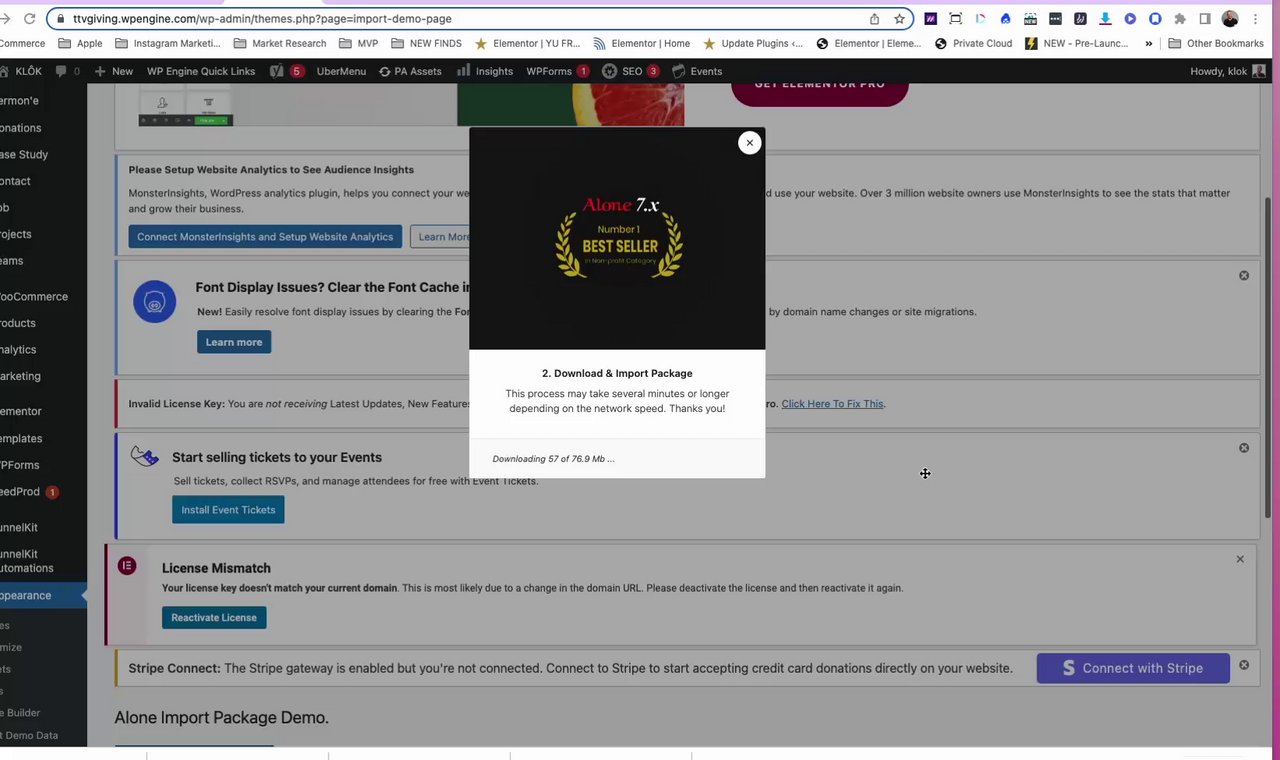This screenshot has width=1280, height=760.
Task: Follow the Click Here To Fix This link
Action: coord(832,404)
